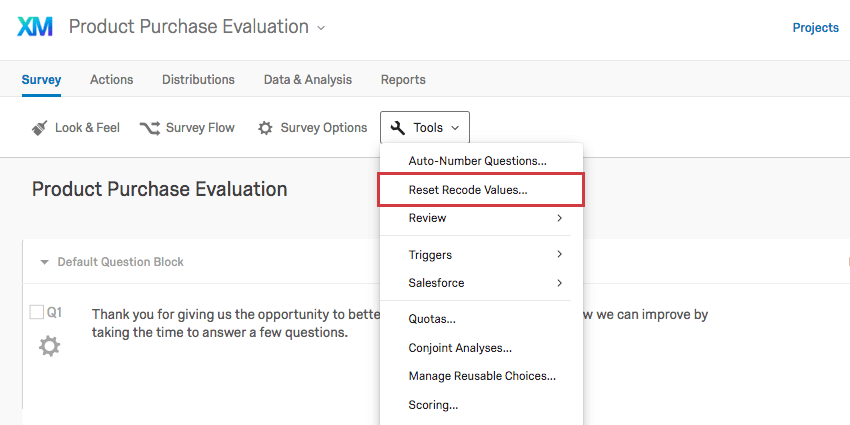Click the Projects link
The width and height of the screenshot is (850, 425).
(x=815, y=28)
